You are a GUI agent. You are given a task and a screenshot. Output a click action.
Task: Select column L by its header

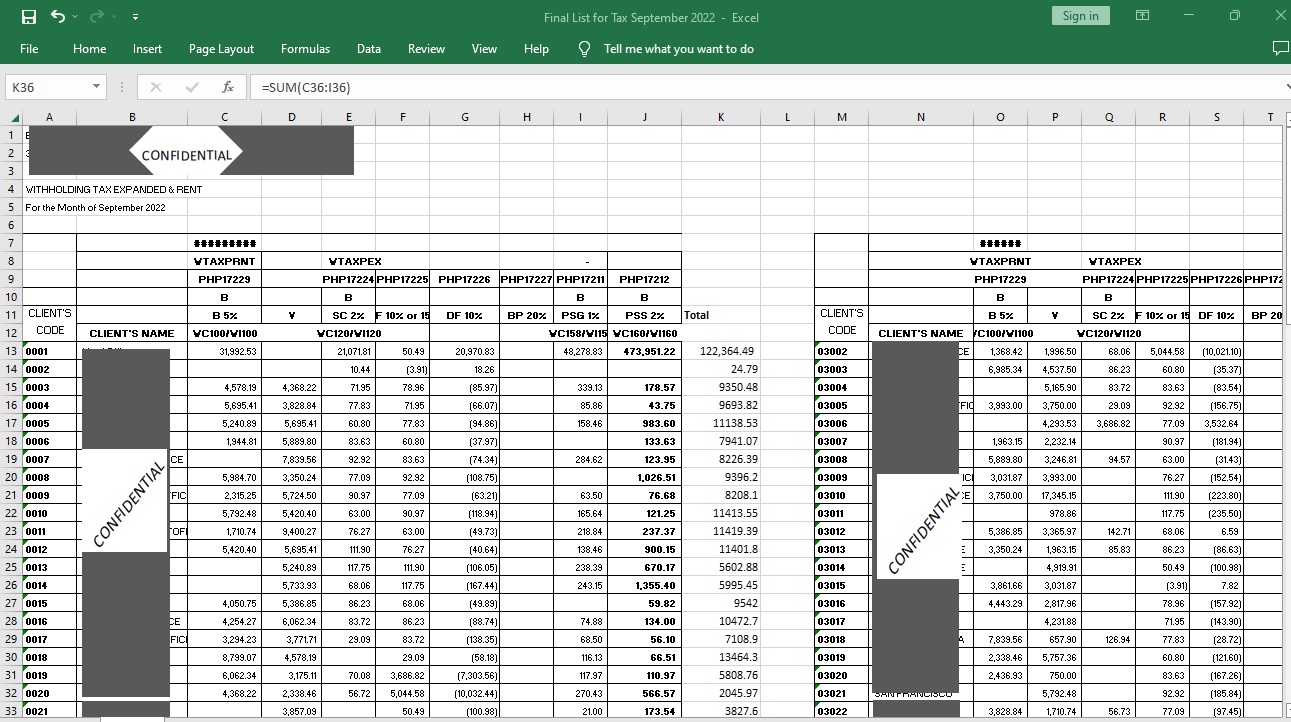[x=787, y=118]
